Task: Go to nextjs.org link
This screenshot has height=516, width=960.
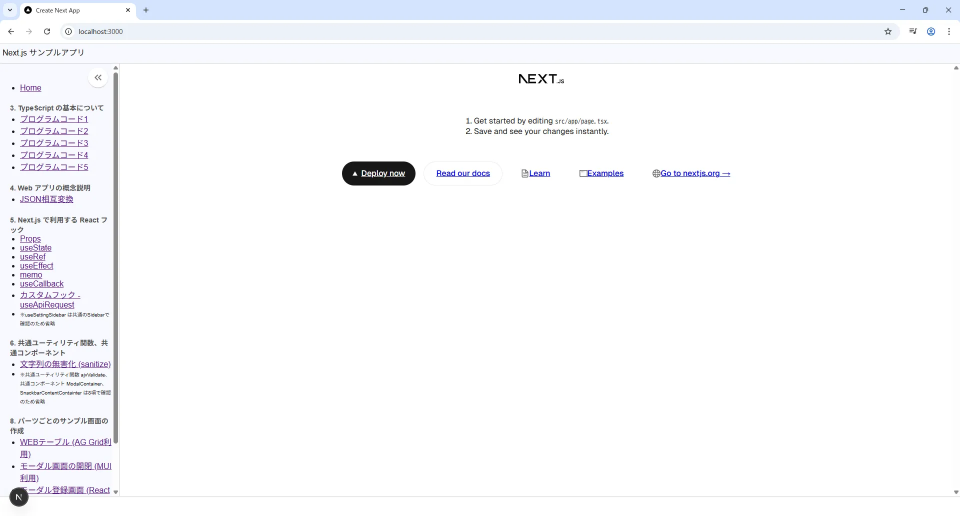Action: pyautogui.click(x=691, y=173)
